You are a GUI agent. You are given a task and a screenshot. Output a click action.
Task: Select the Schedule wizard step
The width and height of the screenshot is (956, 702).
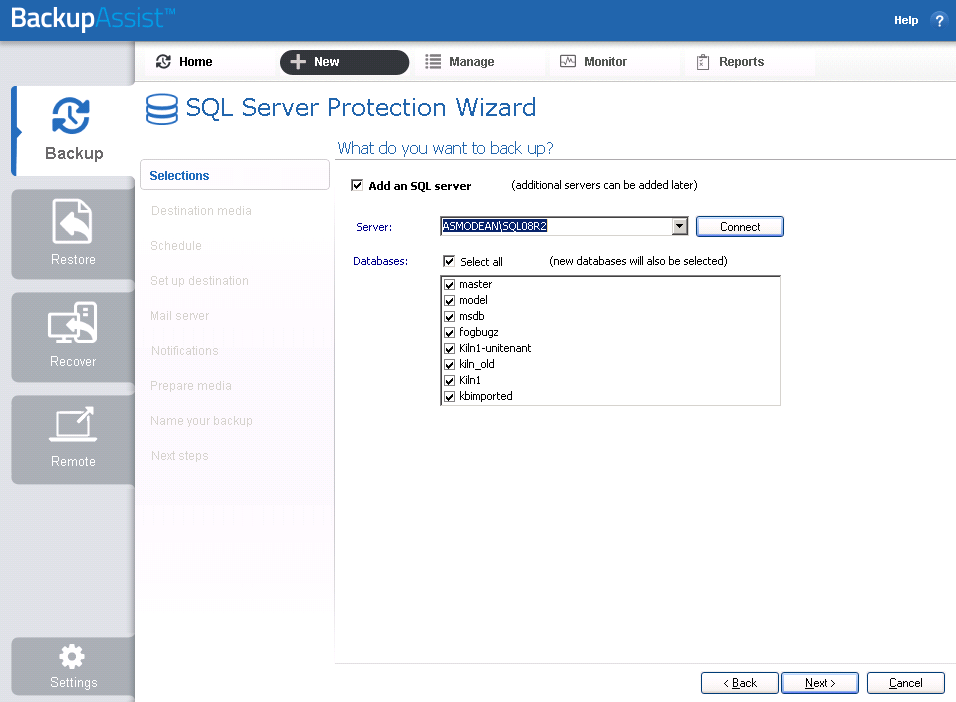[x=176, y=246]
